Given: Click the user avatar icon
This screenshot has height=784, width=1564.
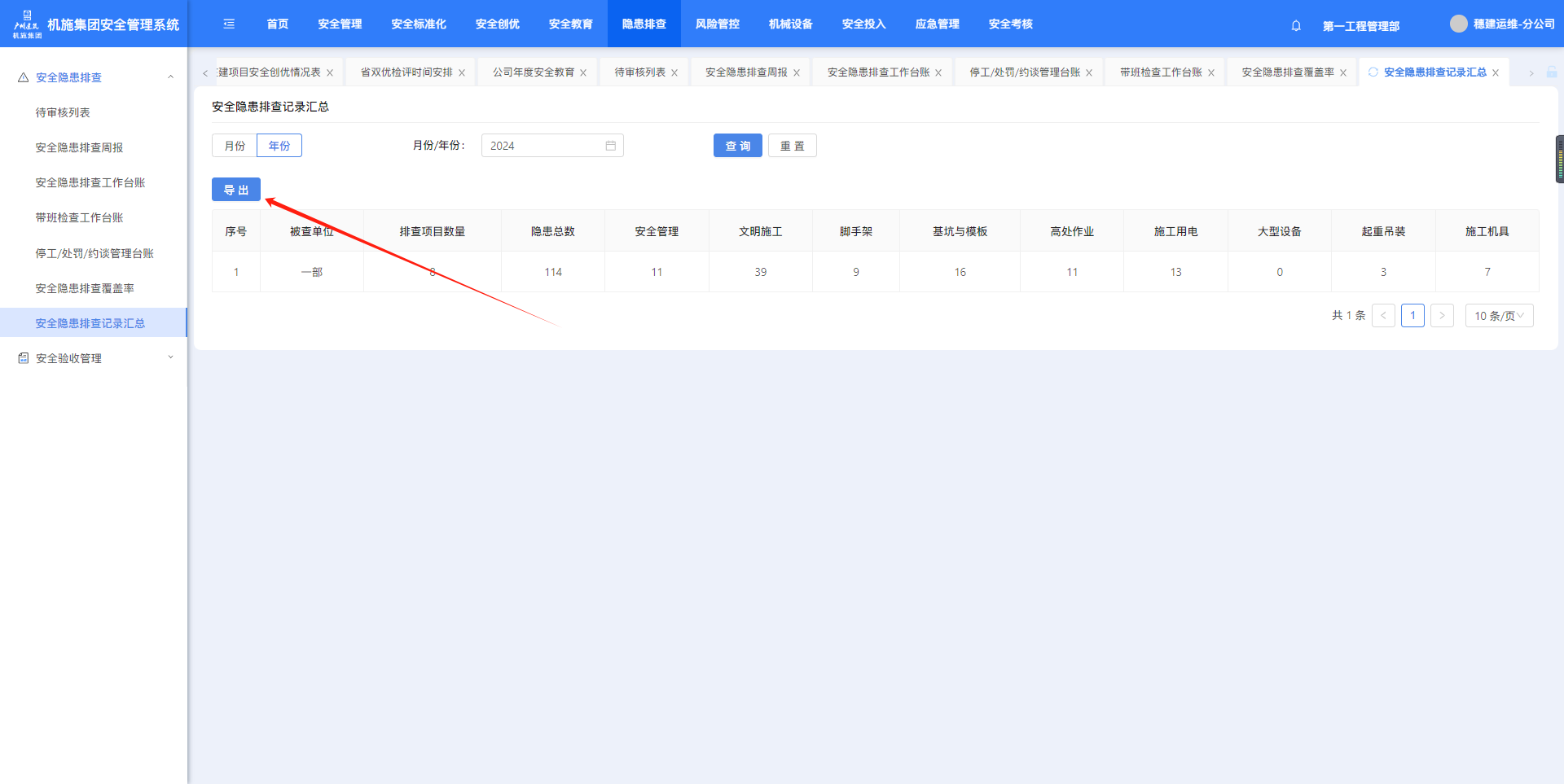Looking at the screenshot, I should point(1458,24).
